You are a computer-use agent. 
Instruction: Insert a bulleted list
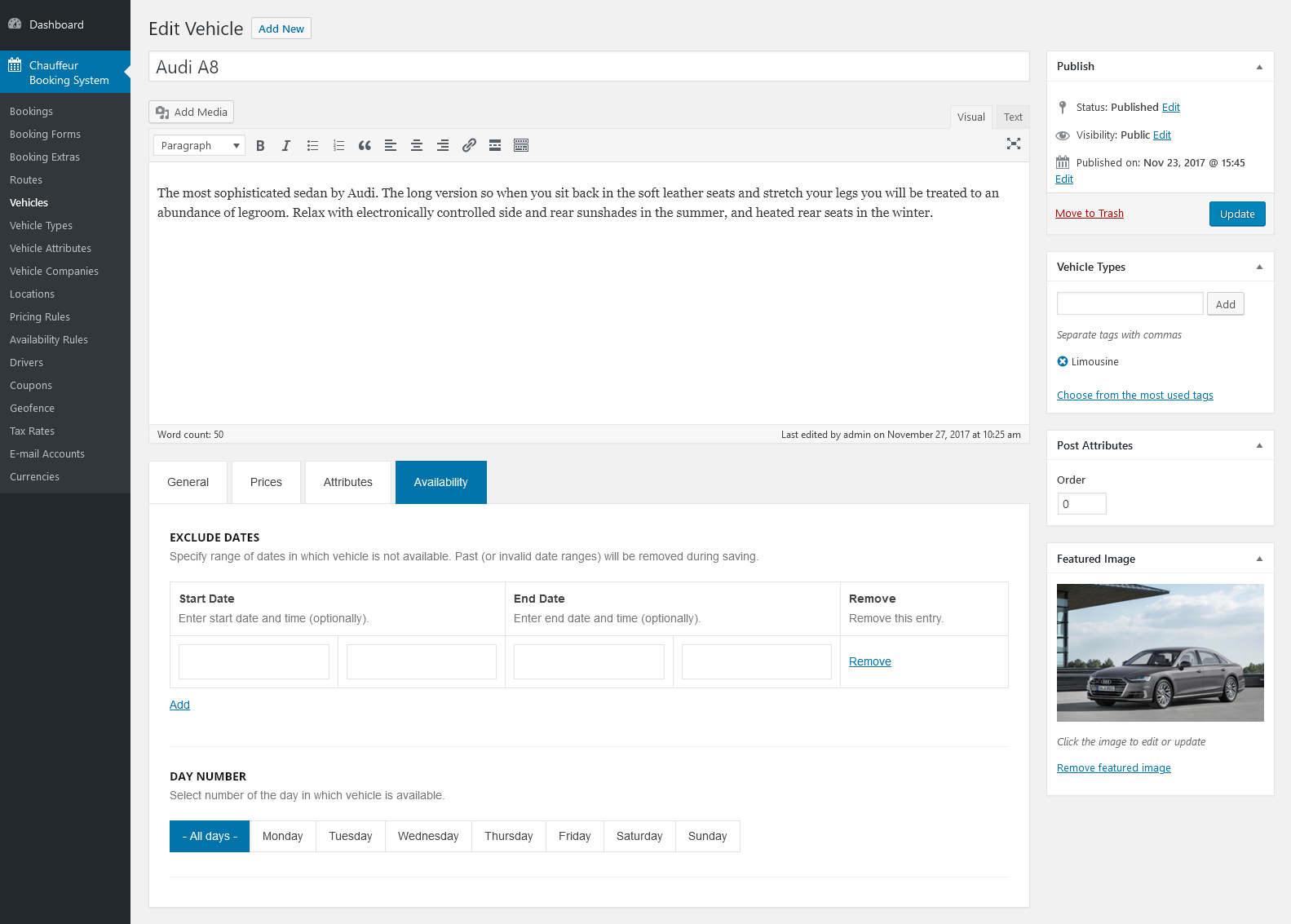(x=312, y=146)
